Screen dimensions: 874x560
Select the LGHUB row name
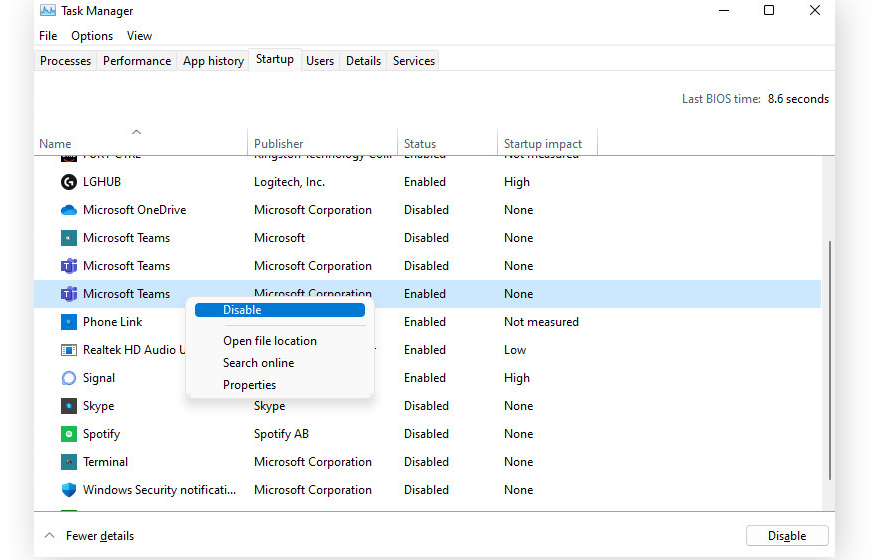(102, 182)
